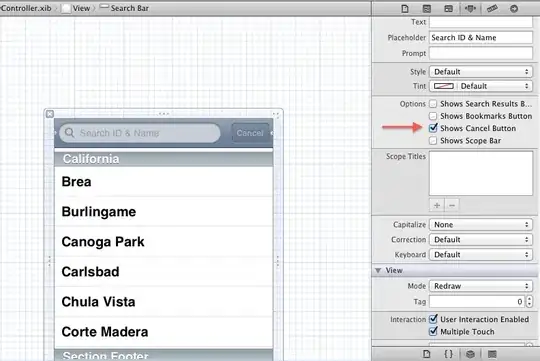Toggle User Interaction Enabled checkbox
This screenshot has width=540, height=361.
[433, 319]
